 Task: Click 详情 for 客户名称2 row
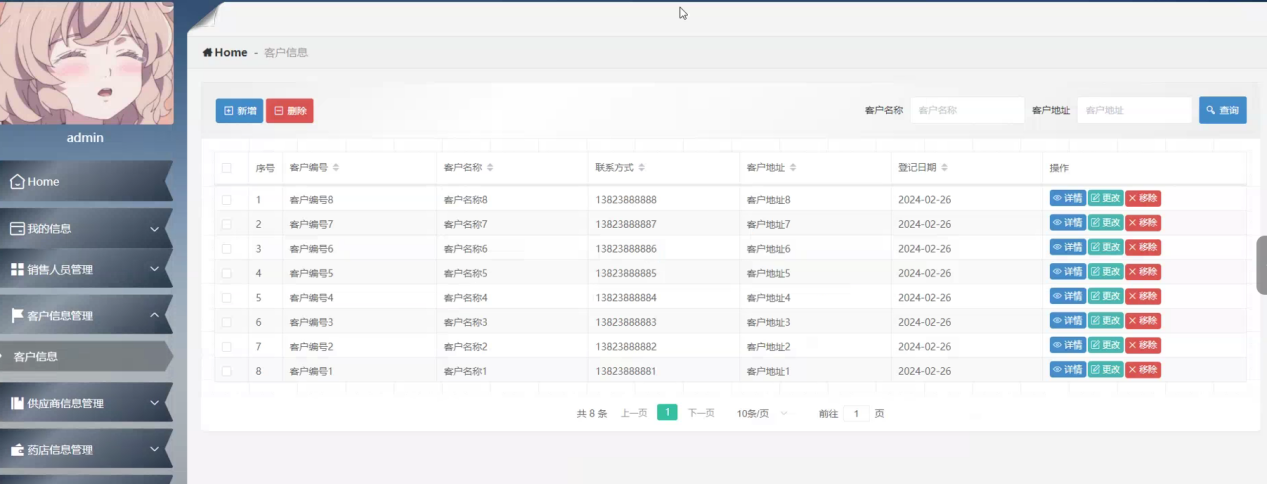point(1067,346)
